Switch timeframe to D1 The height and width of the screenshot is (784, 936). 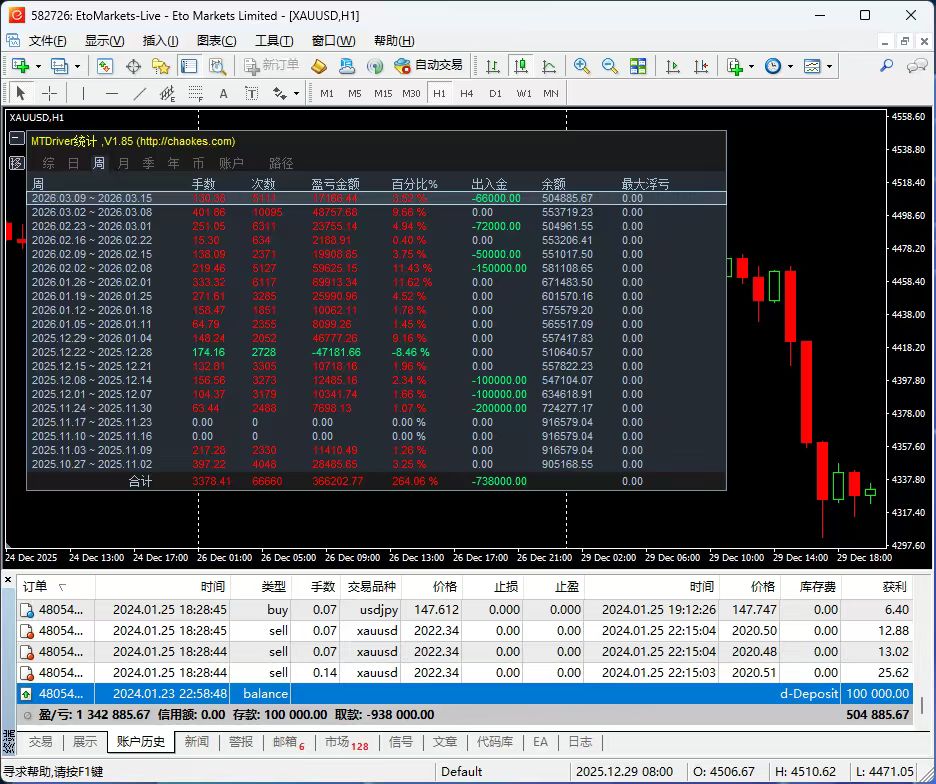tap(495, 93)
